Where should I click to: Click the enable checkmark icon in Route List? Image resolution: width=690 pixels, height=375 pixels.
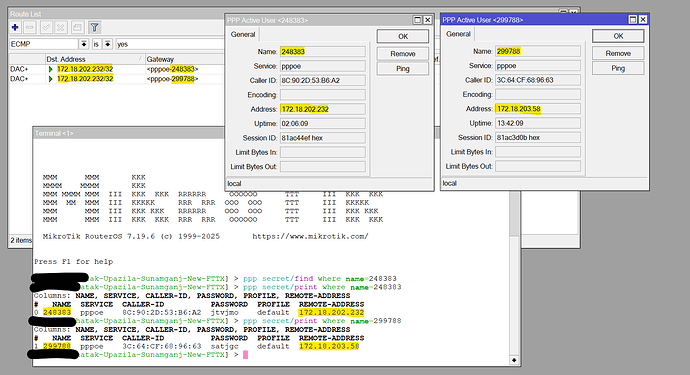point(46,27)
